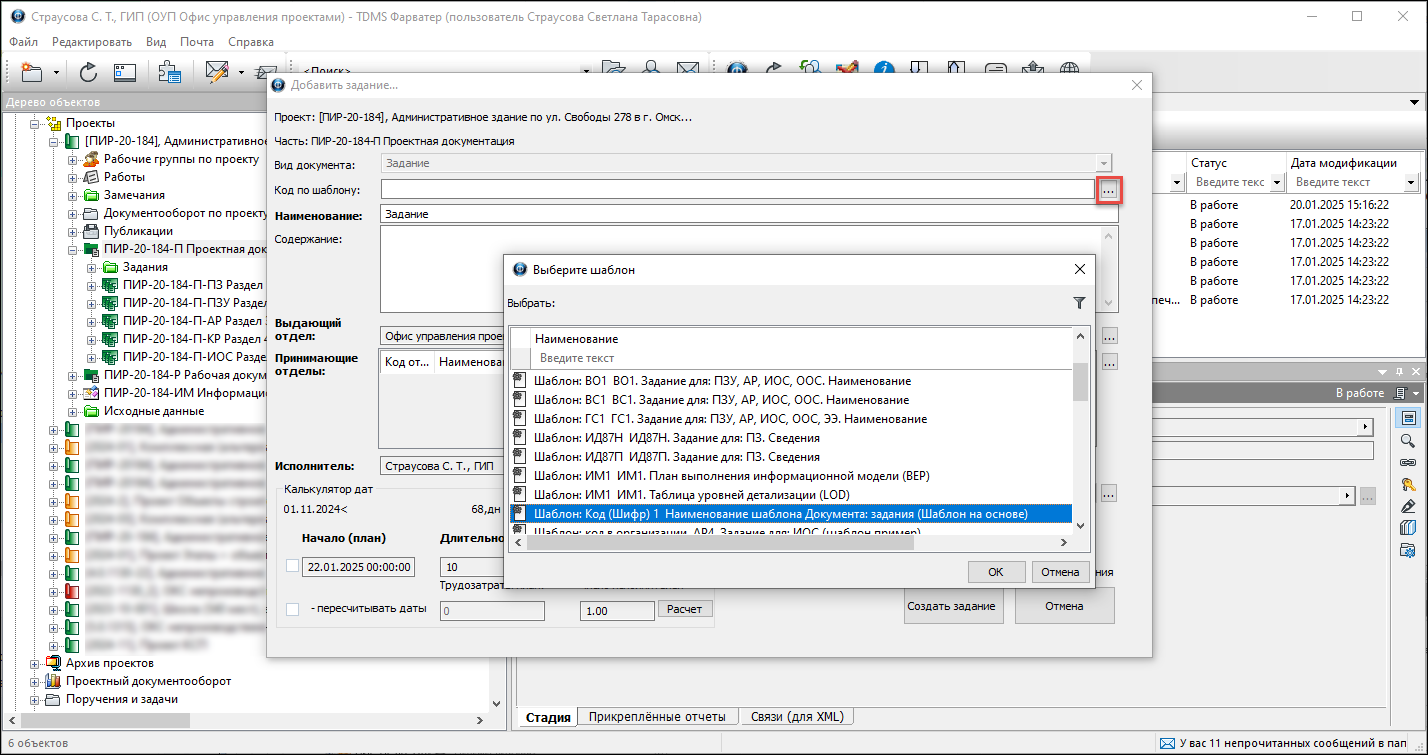Click icon of Шаблон ИД87Н template row
This screenshot has height=755, width=1428.
click(519, 438)
